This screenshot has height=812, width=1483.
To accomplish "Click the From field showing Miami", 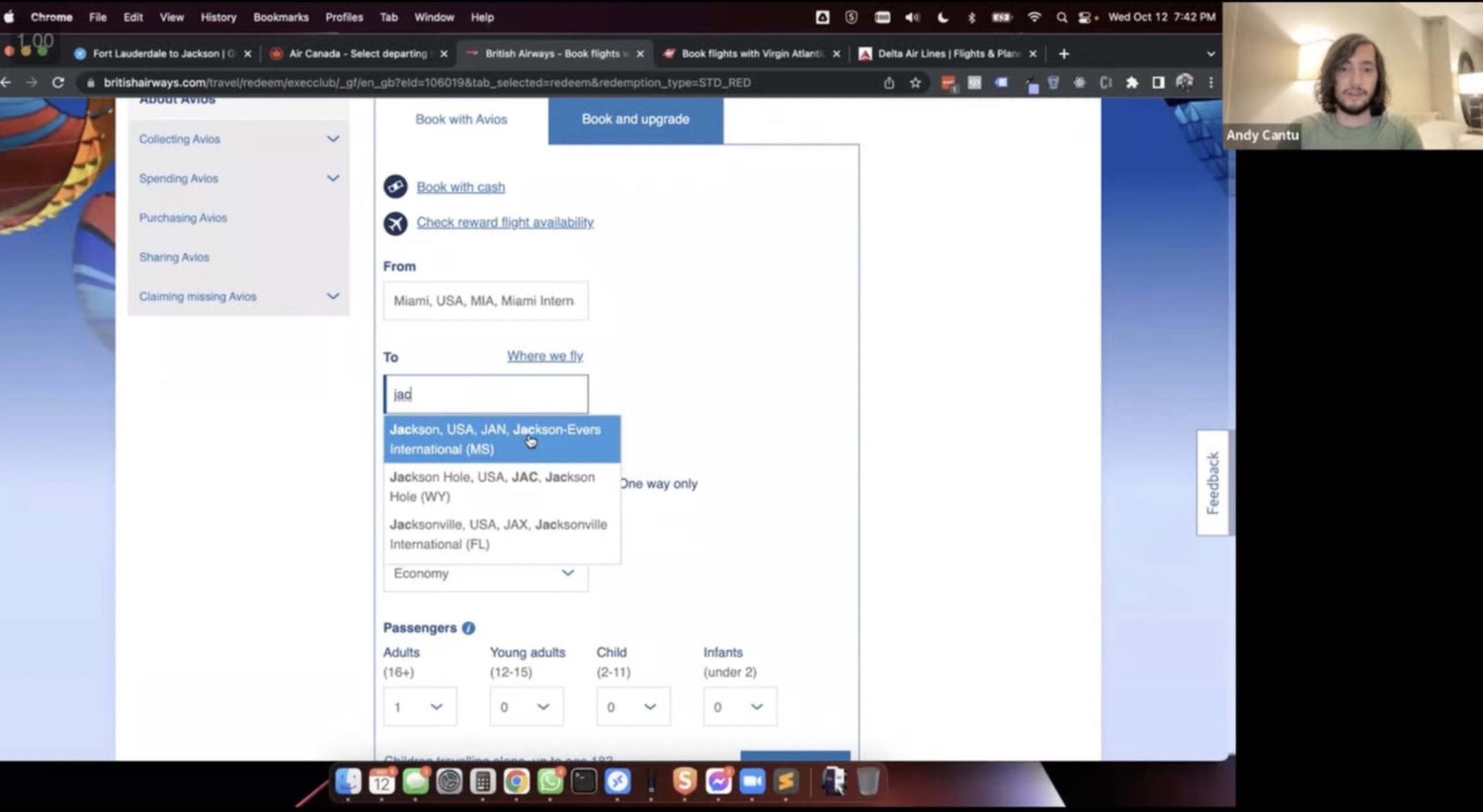I will [485, 301].
